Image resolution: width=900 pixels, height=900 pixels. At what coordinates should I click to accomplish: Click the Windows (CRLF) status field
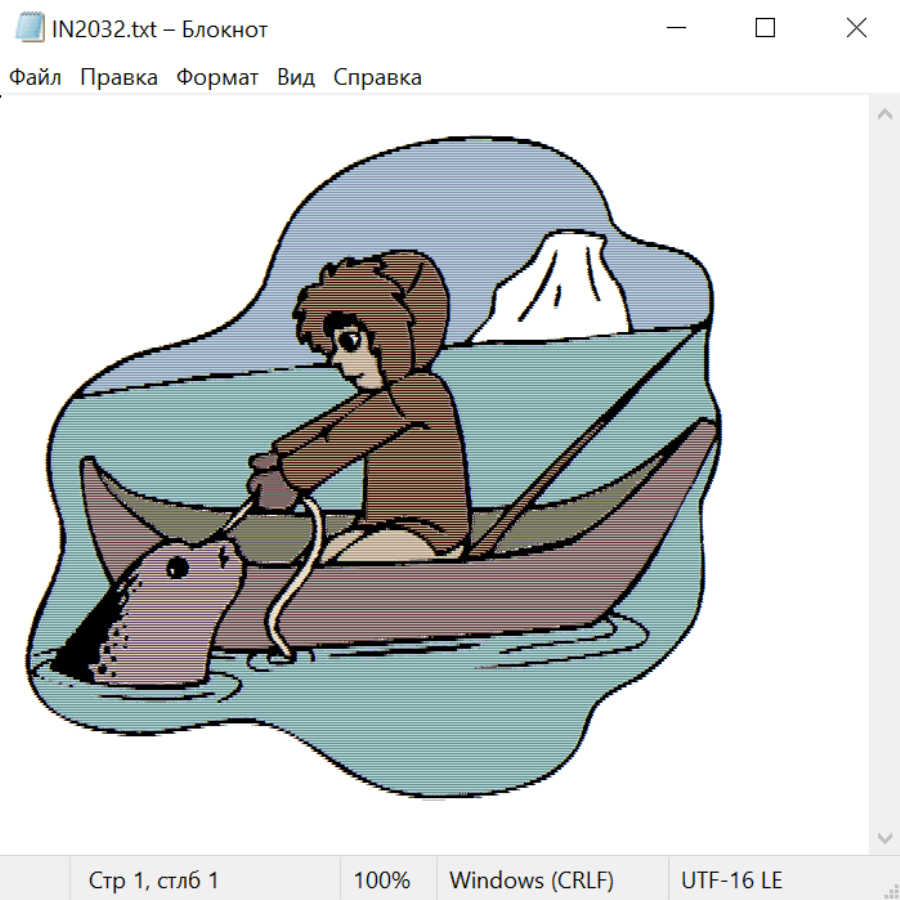pyautogui.click(x=531, y=881)
